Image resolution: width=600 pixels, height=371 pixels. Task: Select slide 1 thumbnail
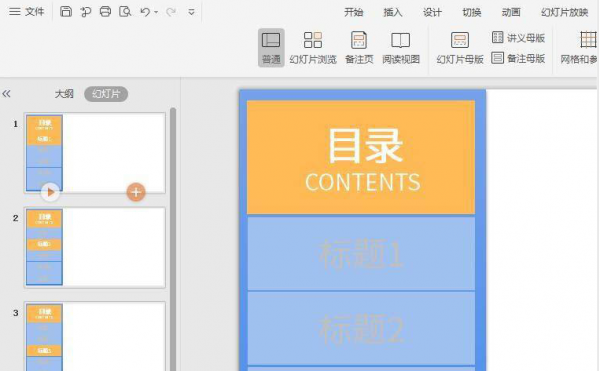click(x=95, y=153)
